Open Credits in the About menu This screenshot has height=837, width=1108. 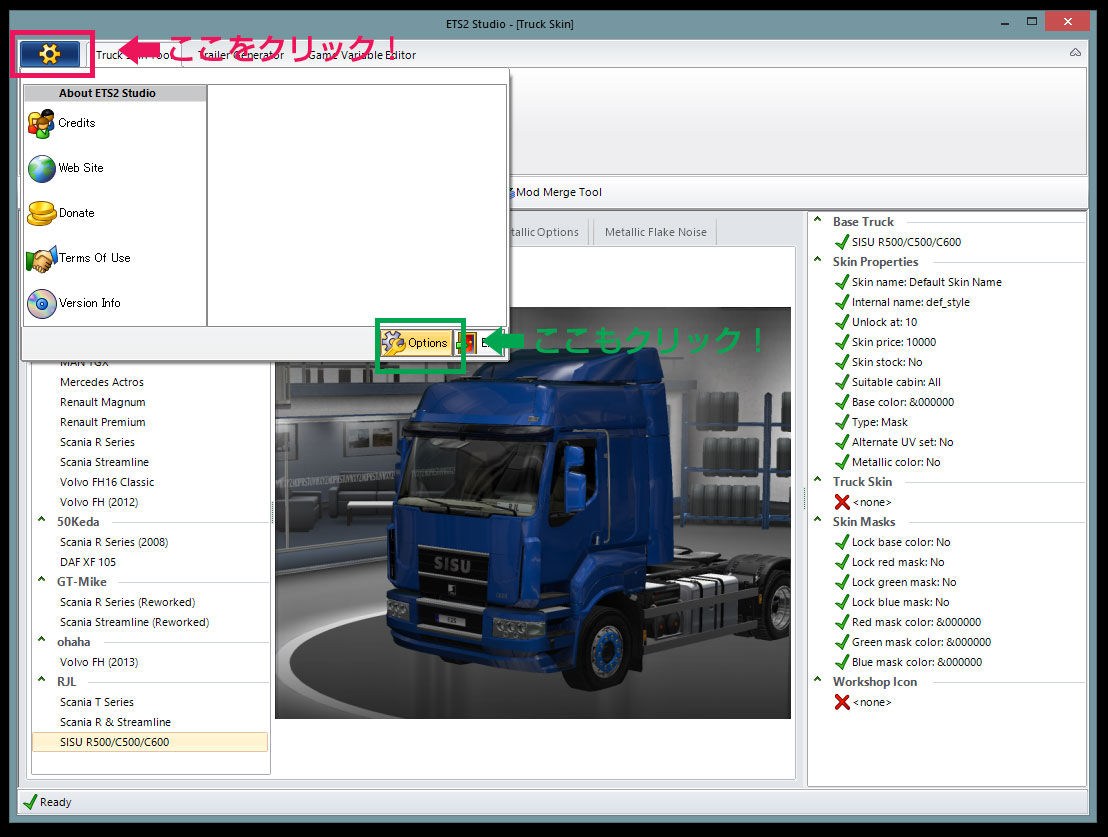coord(61,123)
